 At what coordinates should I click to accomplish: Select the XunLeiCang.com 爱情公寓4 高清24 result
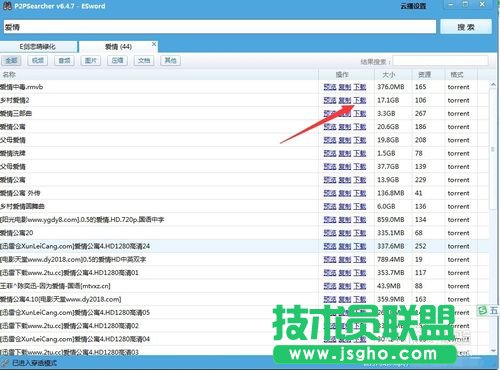pyautogui.click(x=75, y=246)
